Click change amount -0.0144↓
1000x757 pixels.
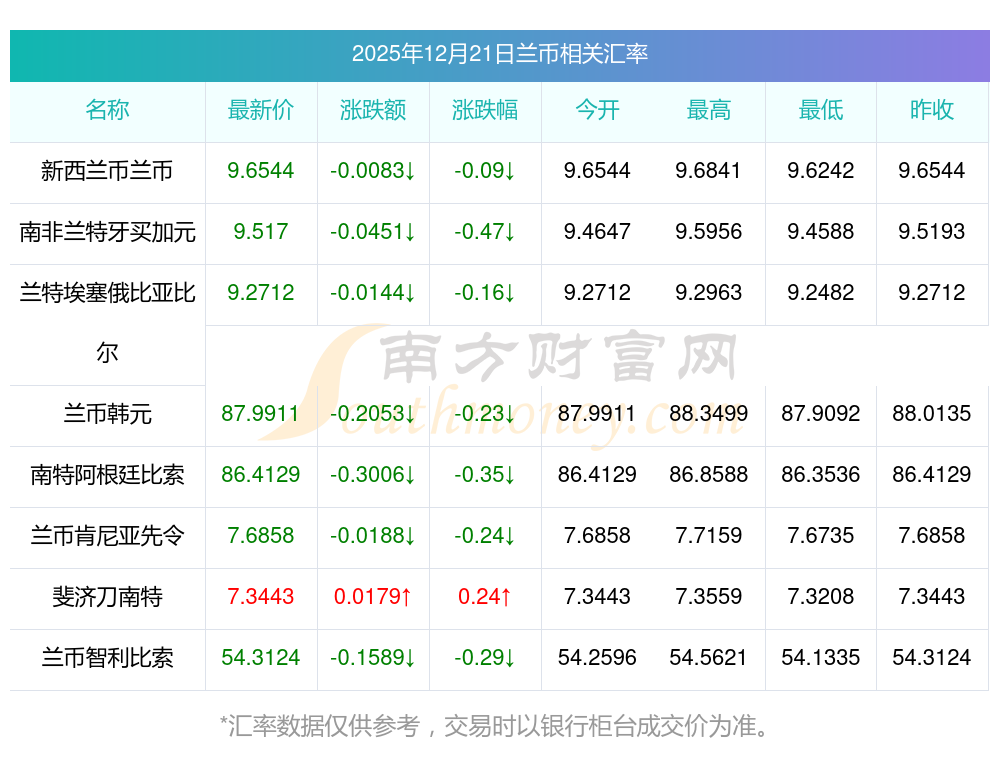coord(373,293)
